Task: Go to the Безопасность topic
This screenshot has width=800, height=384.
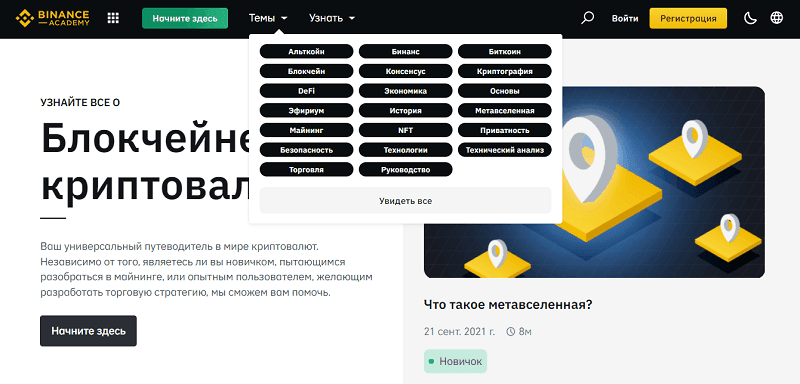Action: click(306, 150)
